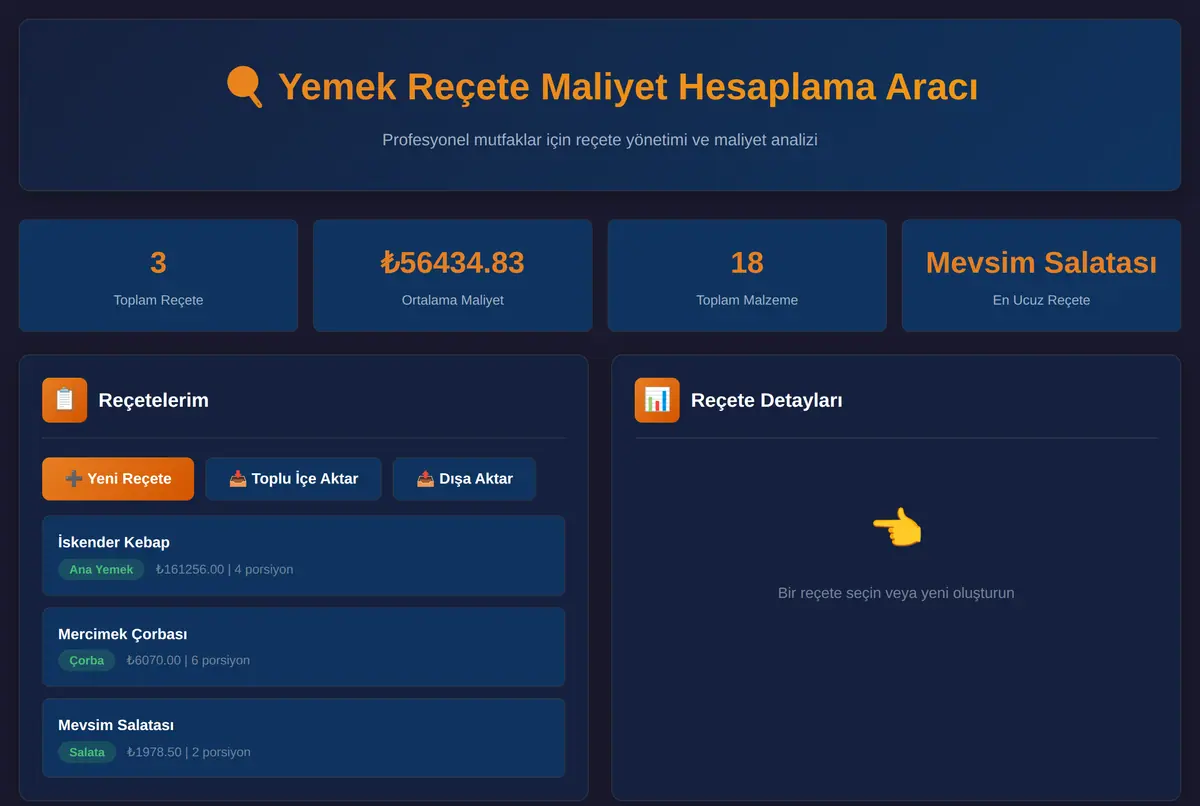Click the Toplam Malzeme count 18
Screen dimensions: 1200x806
click(747, 263)
